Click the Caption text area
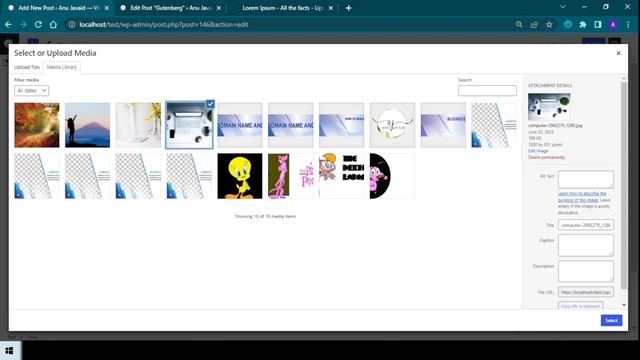Viewport: 640px width, 360px height. click(585, 245)
